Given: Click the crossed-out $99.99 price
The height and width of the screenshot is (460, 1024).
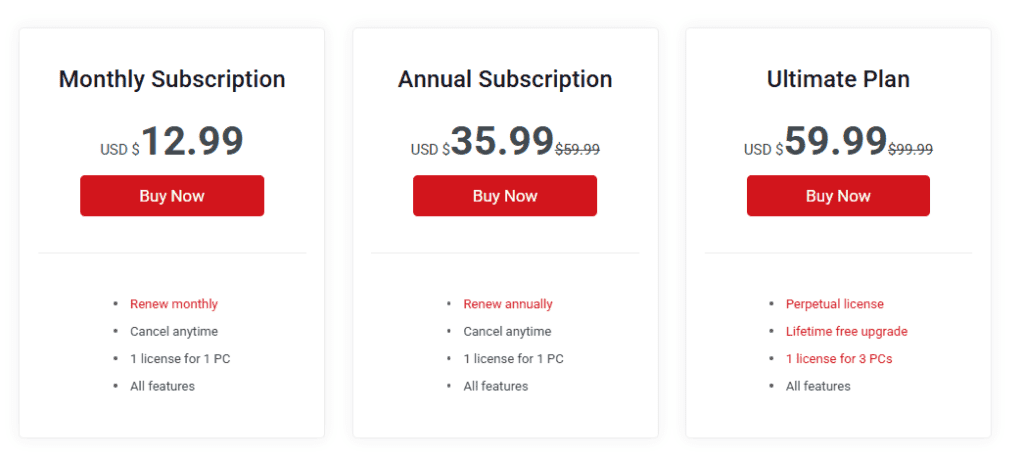Looking at the screenshot, I should [910, 149].
